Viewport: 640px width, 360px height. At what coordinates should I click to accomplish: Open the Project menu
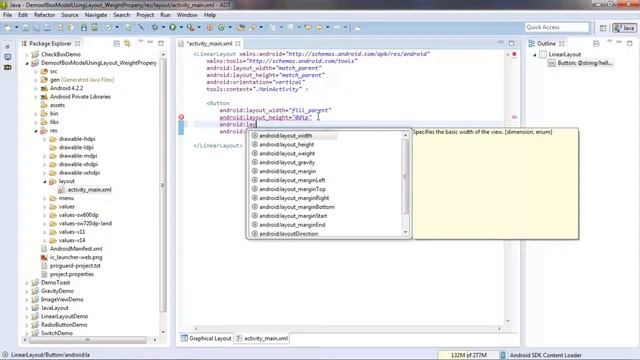[x=145, y=15]
